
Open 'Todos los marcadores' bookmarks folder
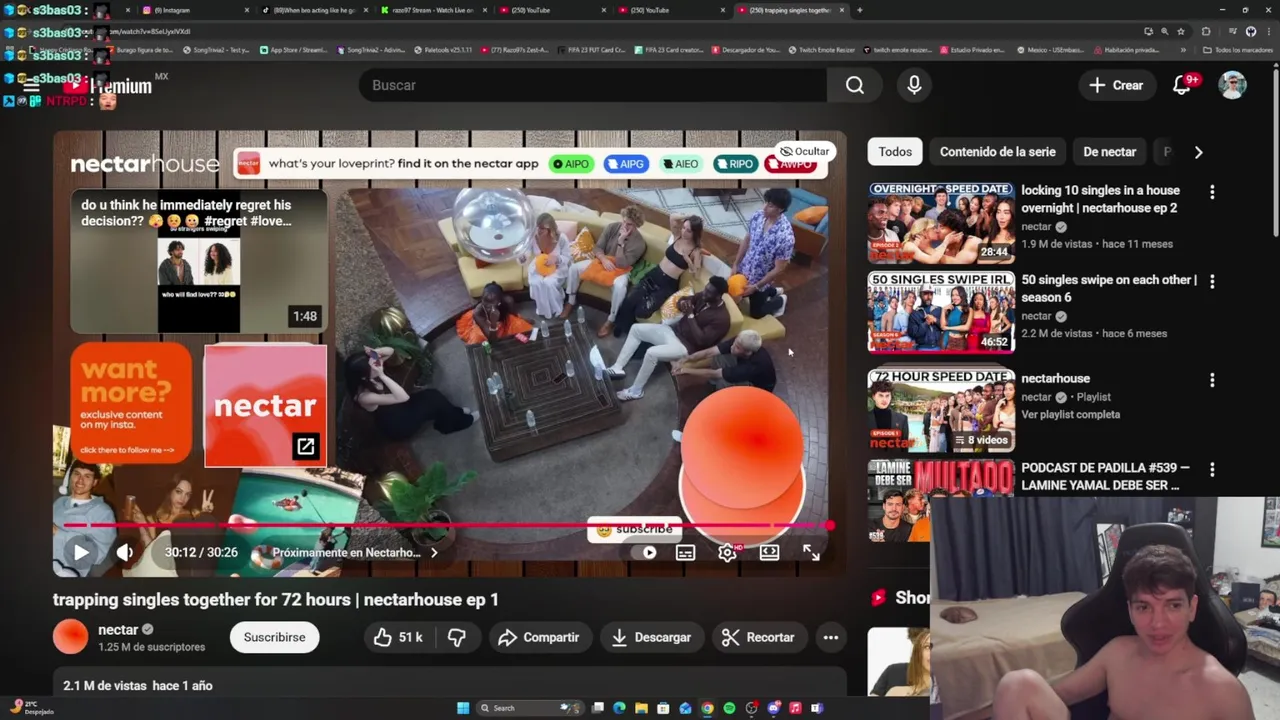coord(1237,50)
